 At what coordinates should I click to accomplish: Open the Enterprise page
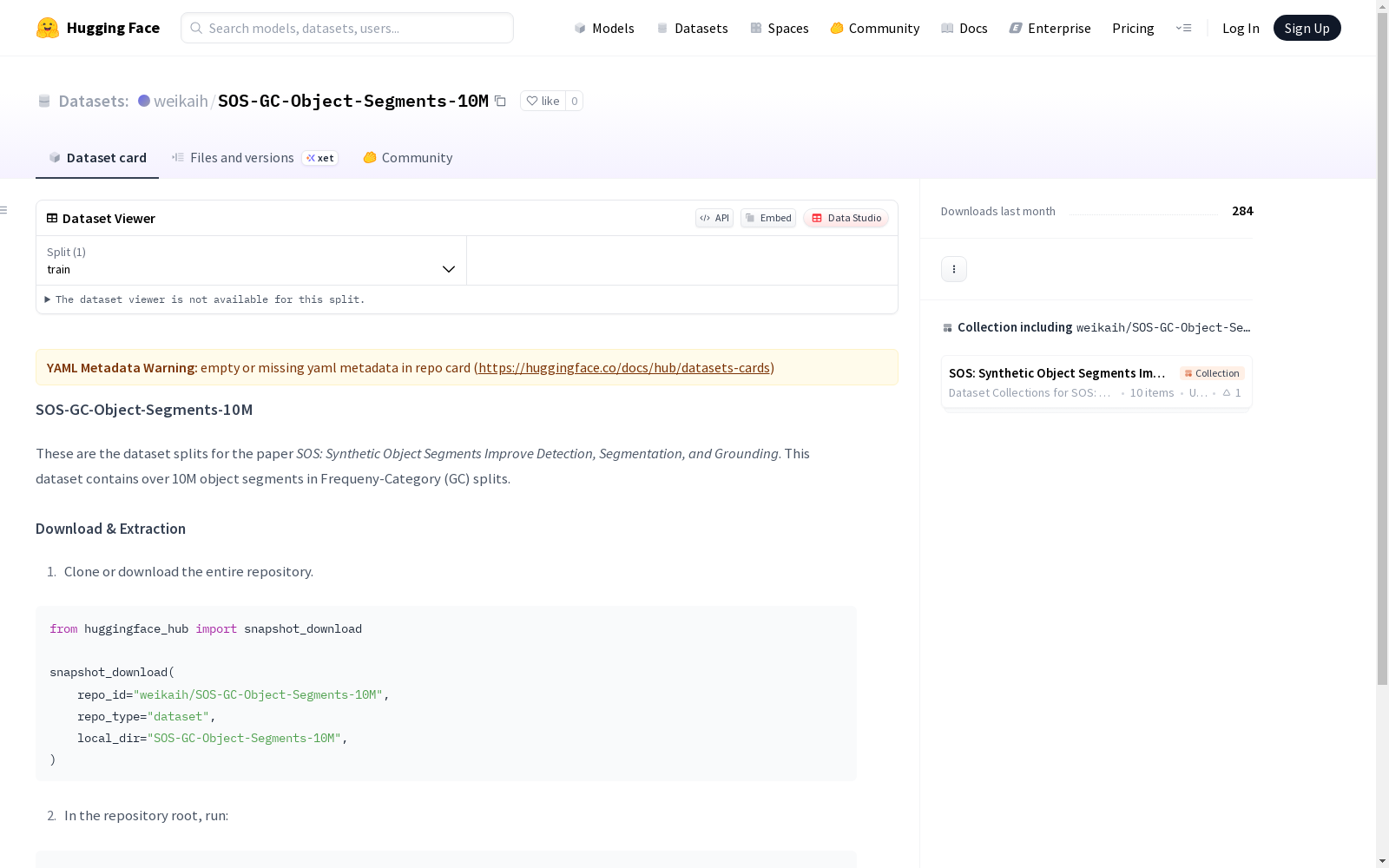pos(1050,28)
